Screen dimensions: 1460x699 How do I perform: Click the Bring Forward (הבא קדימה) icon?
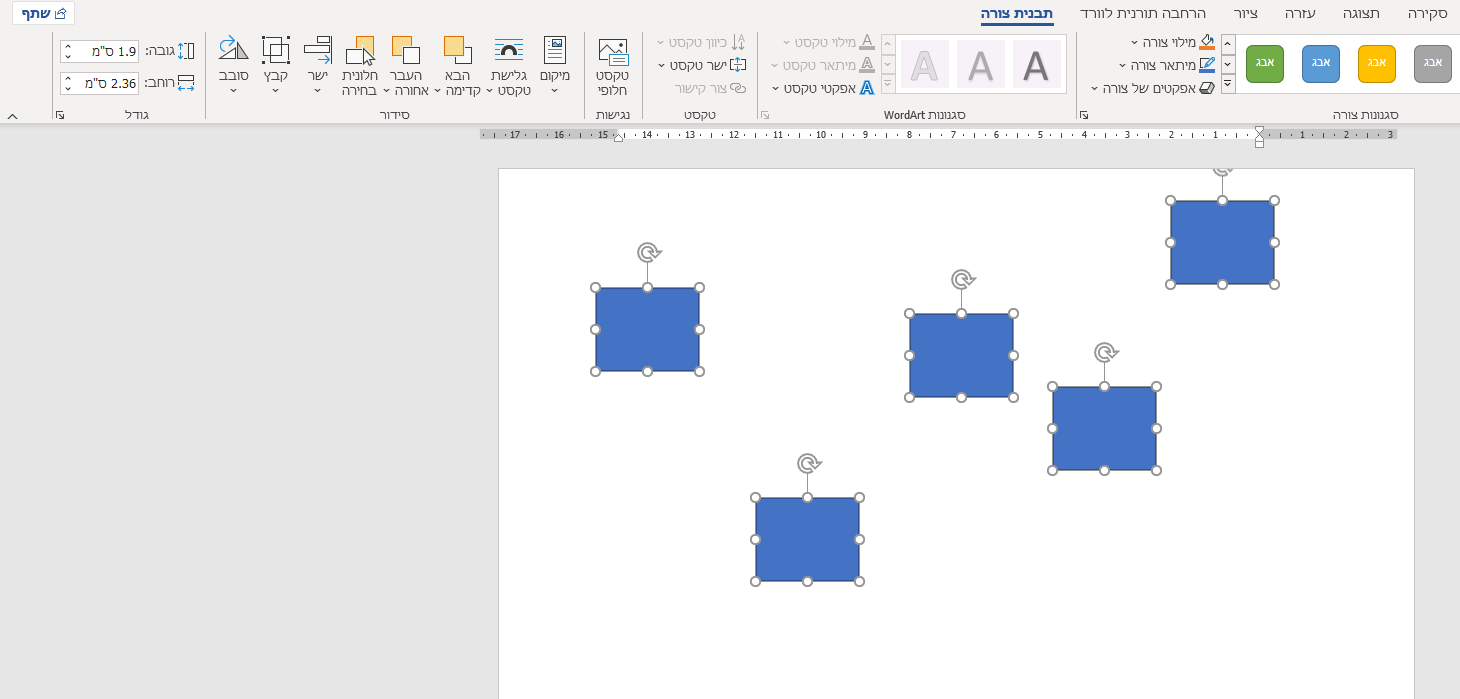click(458, 49)
